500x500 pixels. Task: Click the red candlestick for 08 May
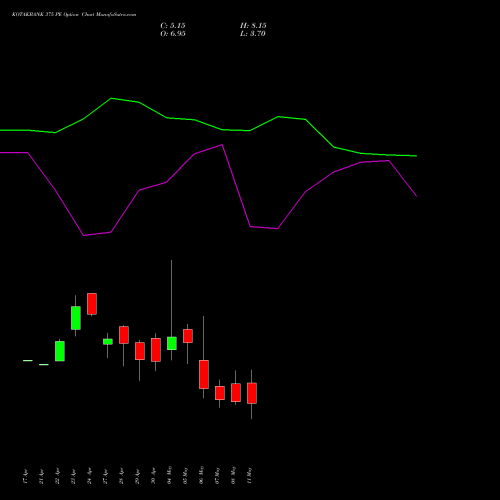[x=236, y=393]
